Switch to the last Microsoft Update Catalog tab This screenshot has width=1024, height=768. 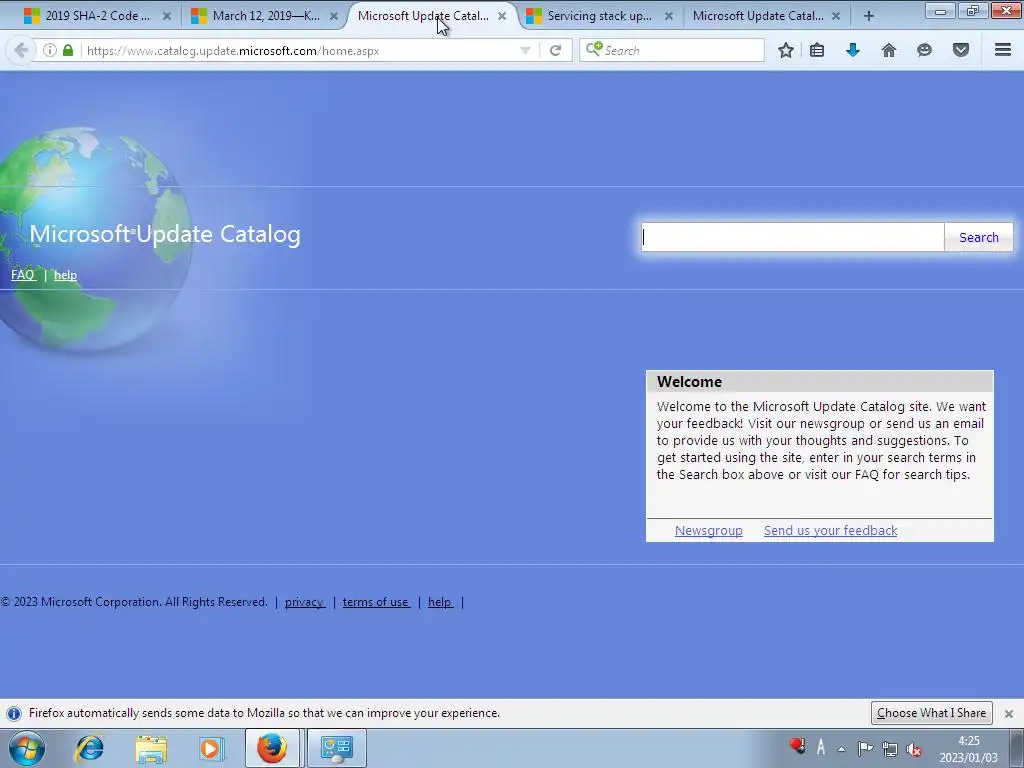coord(758,16)
